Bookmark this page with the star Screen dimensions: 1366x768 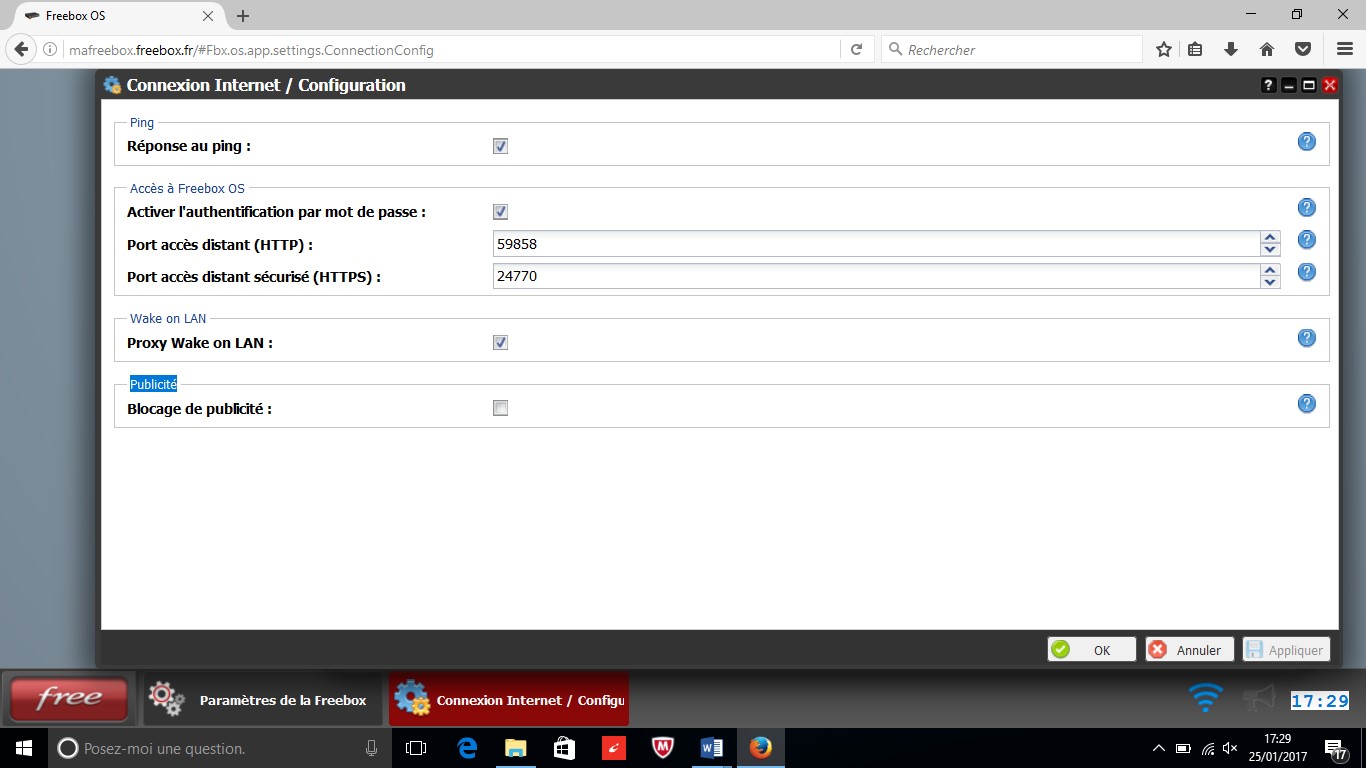tap(1164, 49)
